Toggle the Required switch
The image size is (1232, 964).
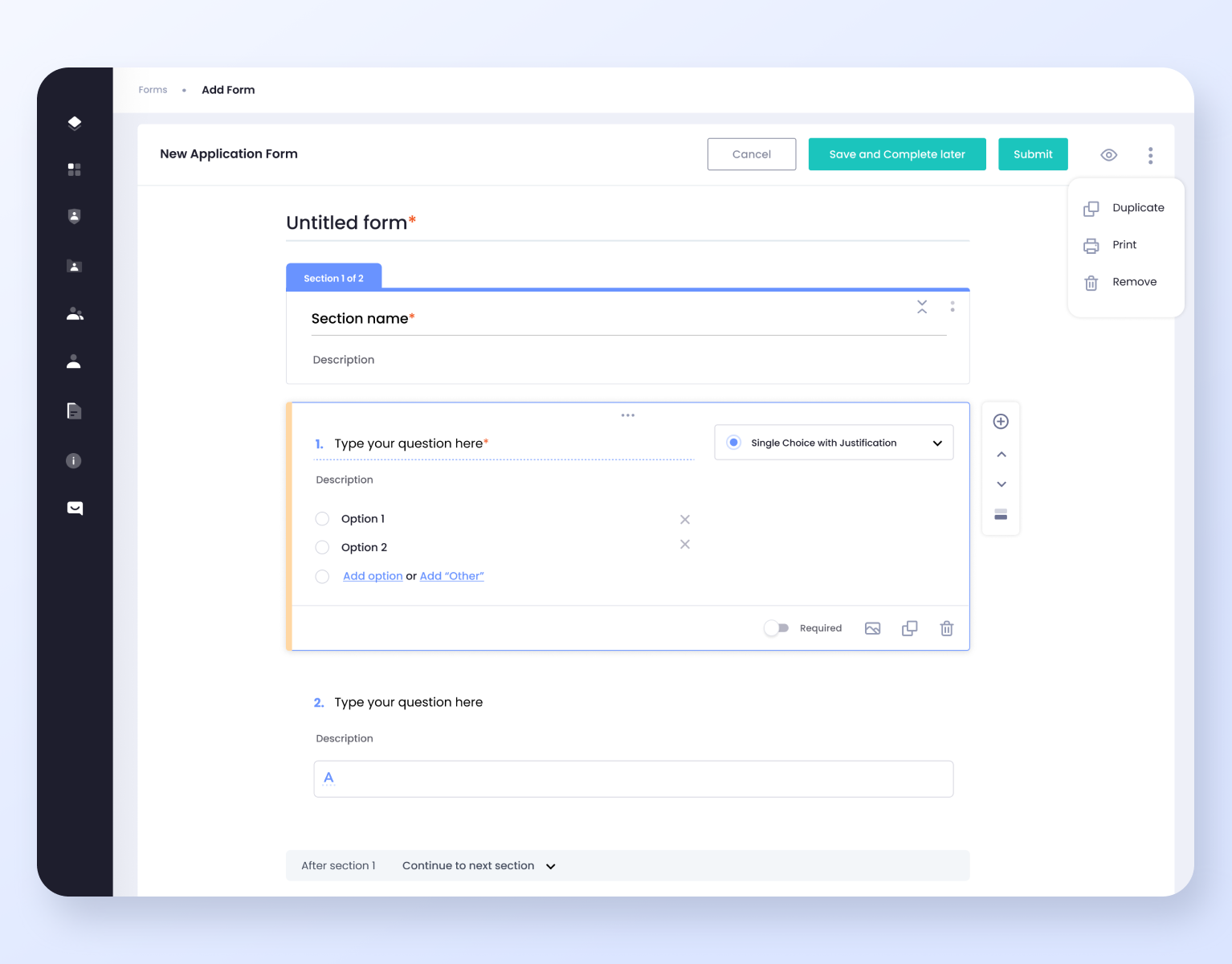[777, 628]
